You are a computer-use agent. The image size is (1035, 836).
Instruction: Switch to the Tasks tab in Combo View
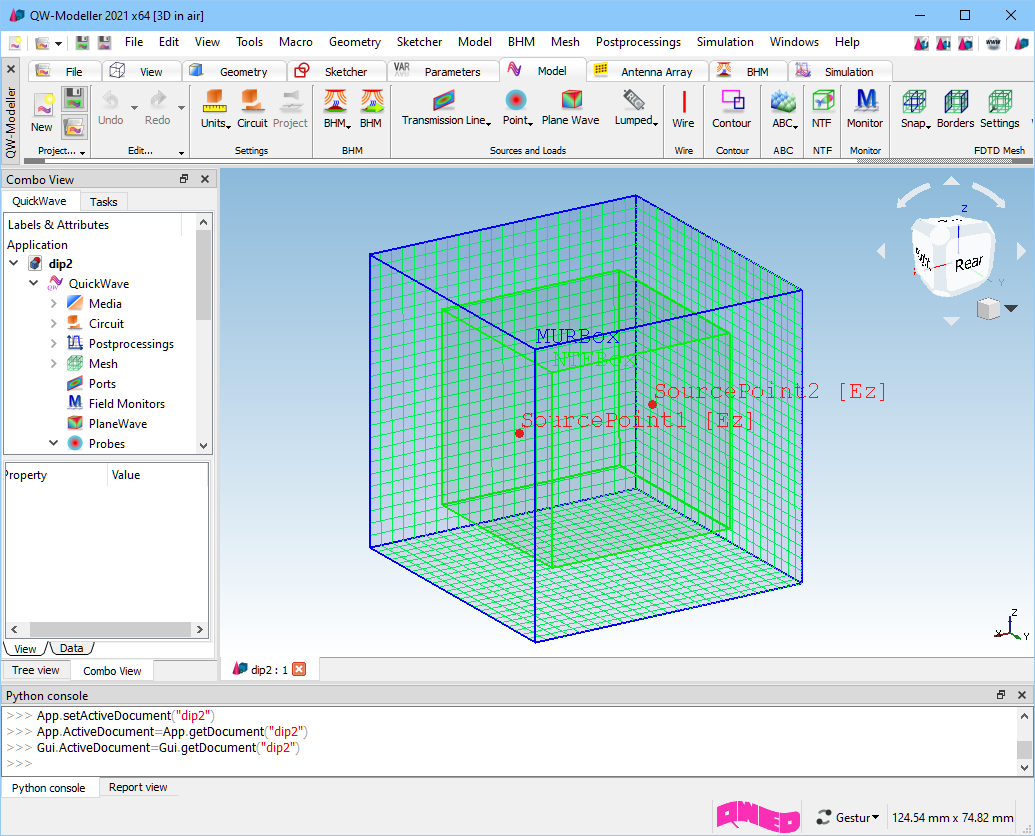104,201
